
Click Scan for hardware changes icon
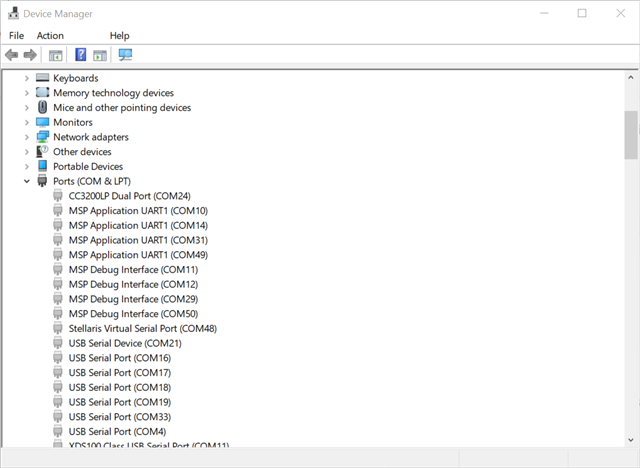click(x=125, y=55)
